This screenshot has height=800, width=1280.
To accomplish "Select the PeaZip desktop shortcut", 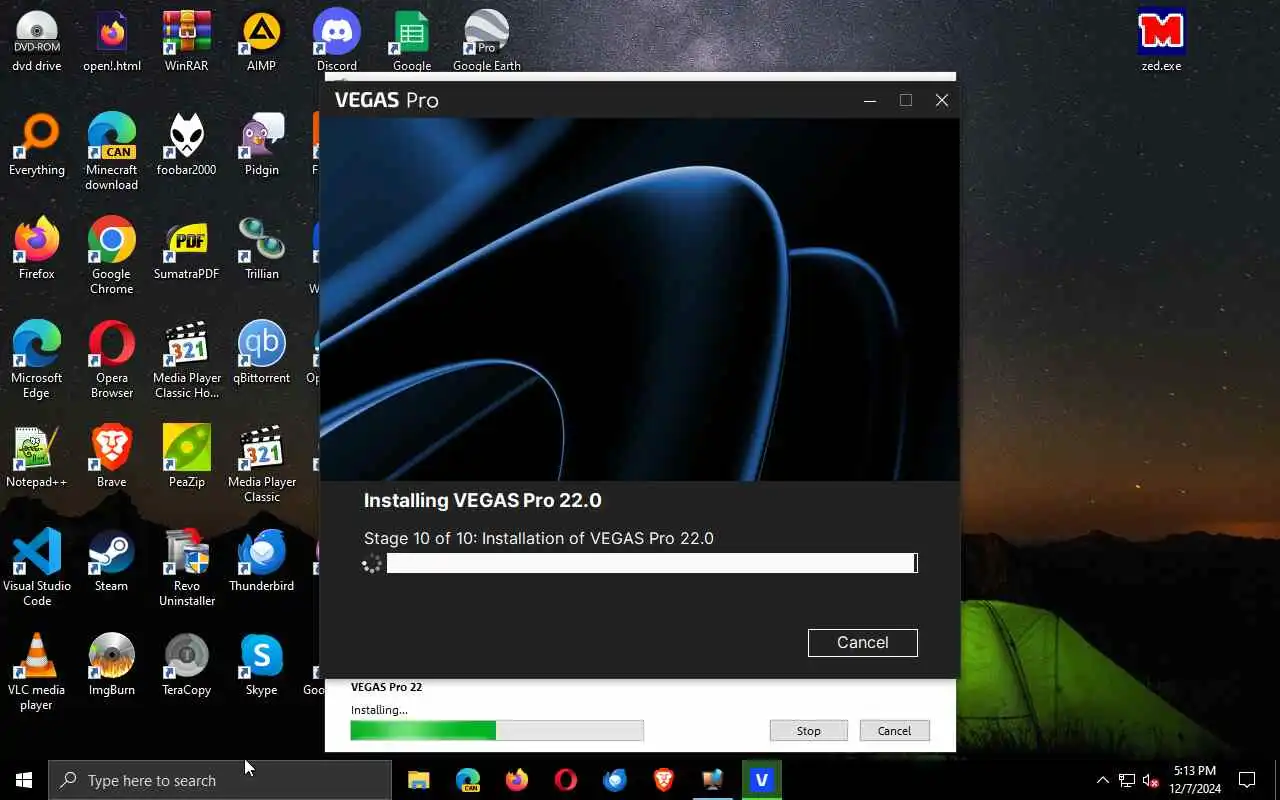I will (186, 458).
